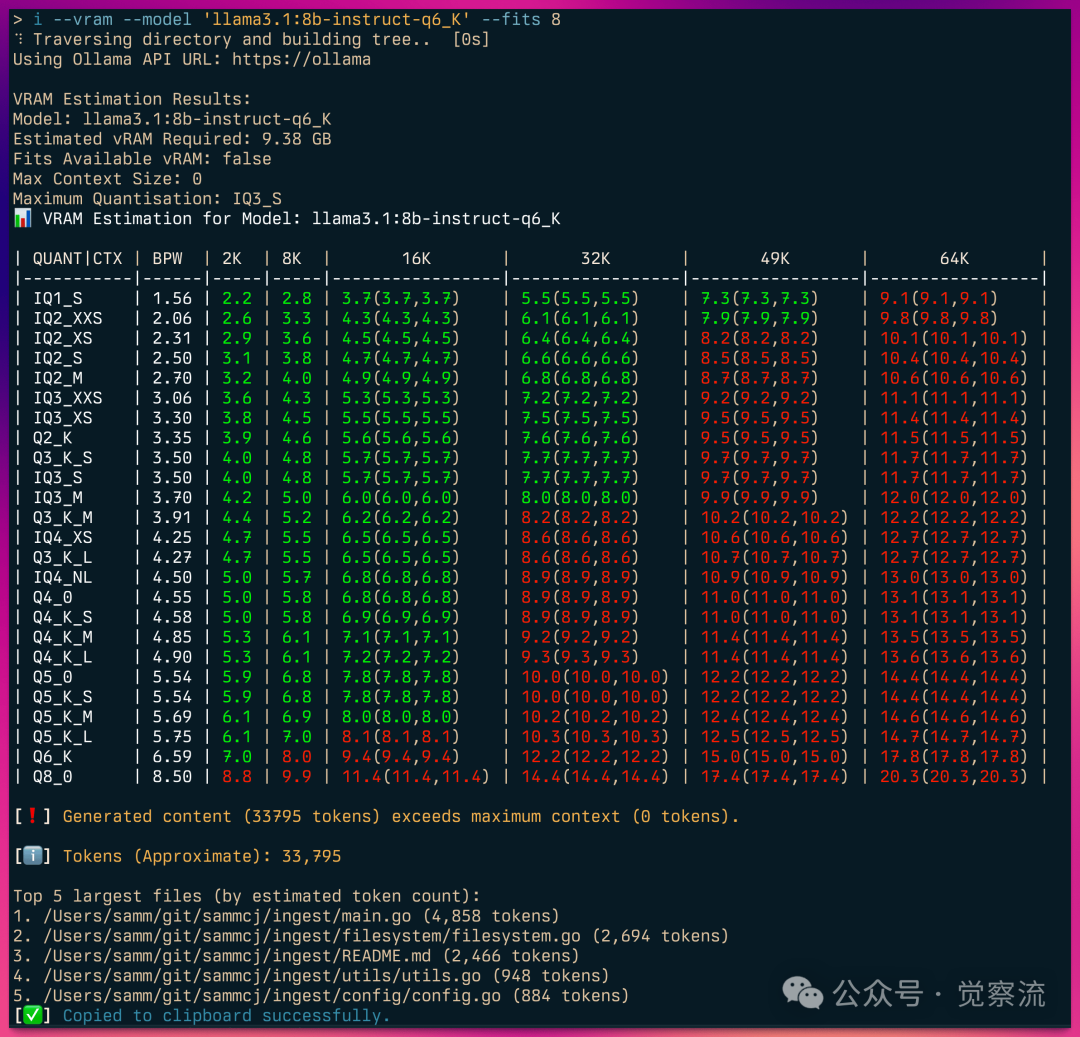1080x1037 pixels.
Task: Click the Q6_K row label
Action: (x=52, y=757)
